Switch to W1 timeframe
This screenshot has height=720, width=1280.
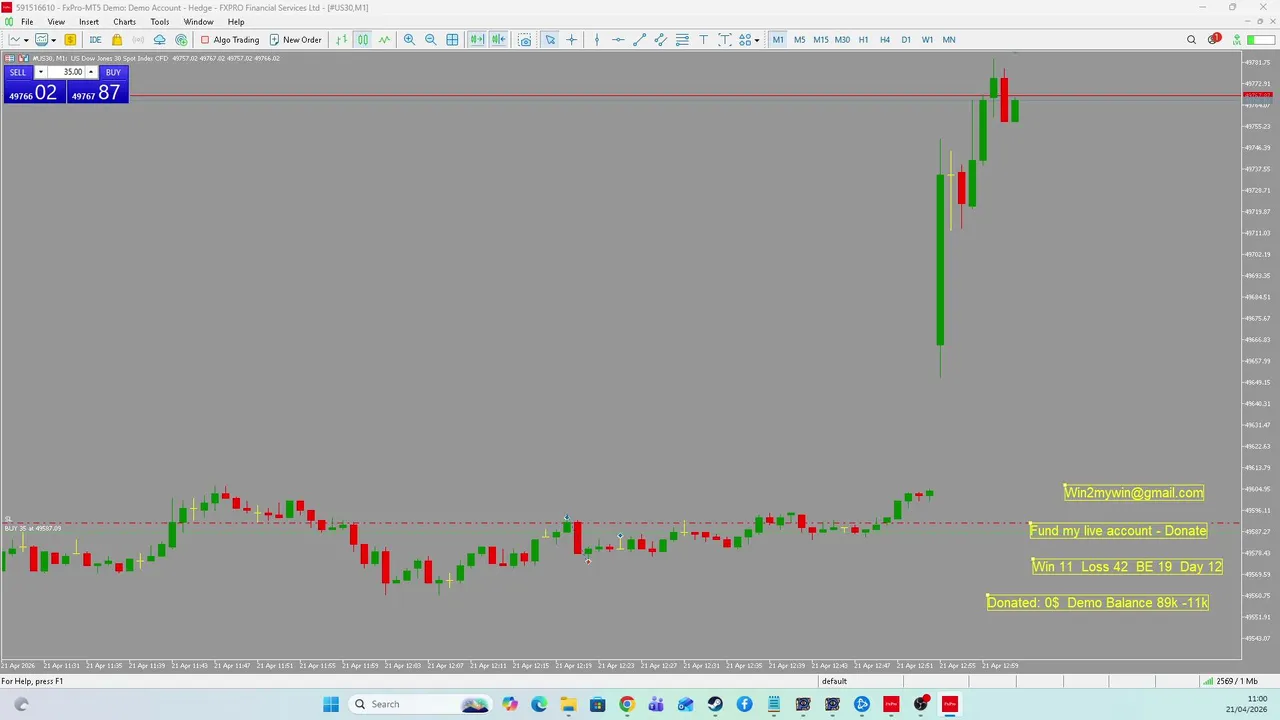click(927, 40)
